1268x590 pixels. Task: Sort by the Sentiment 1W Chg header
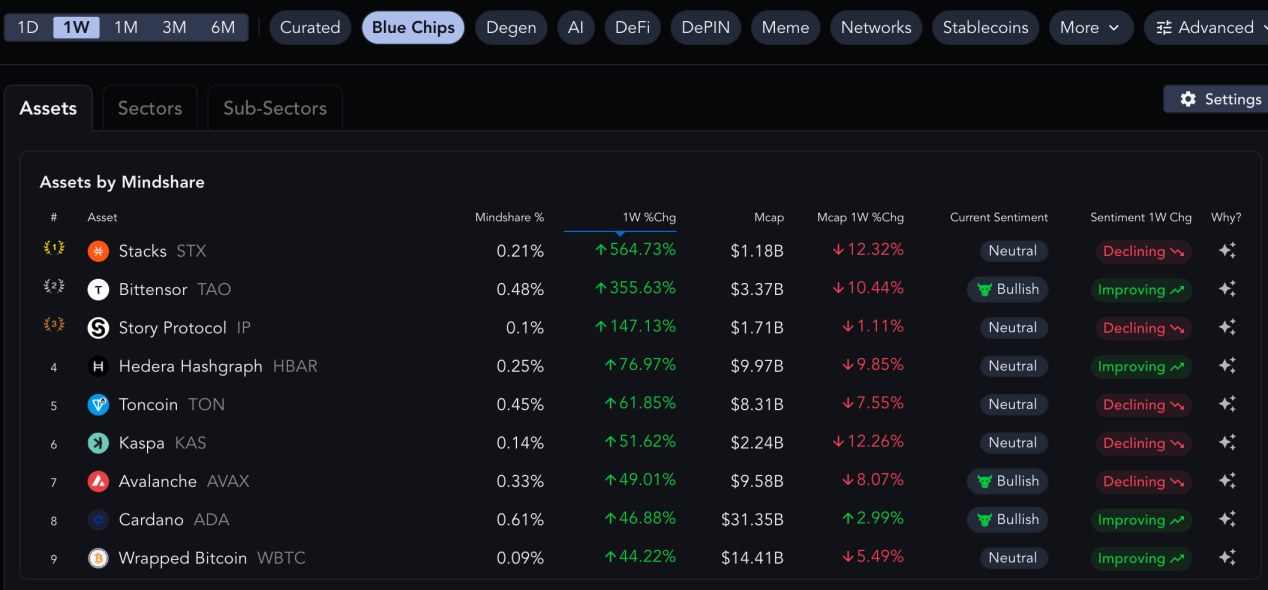1141,217
